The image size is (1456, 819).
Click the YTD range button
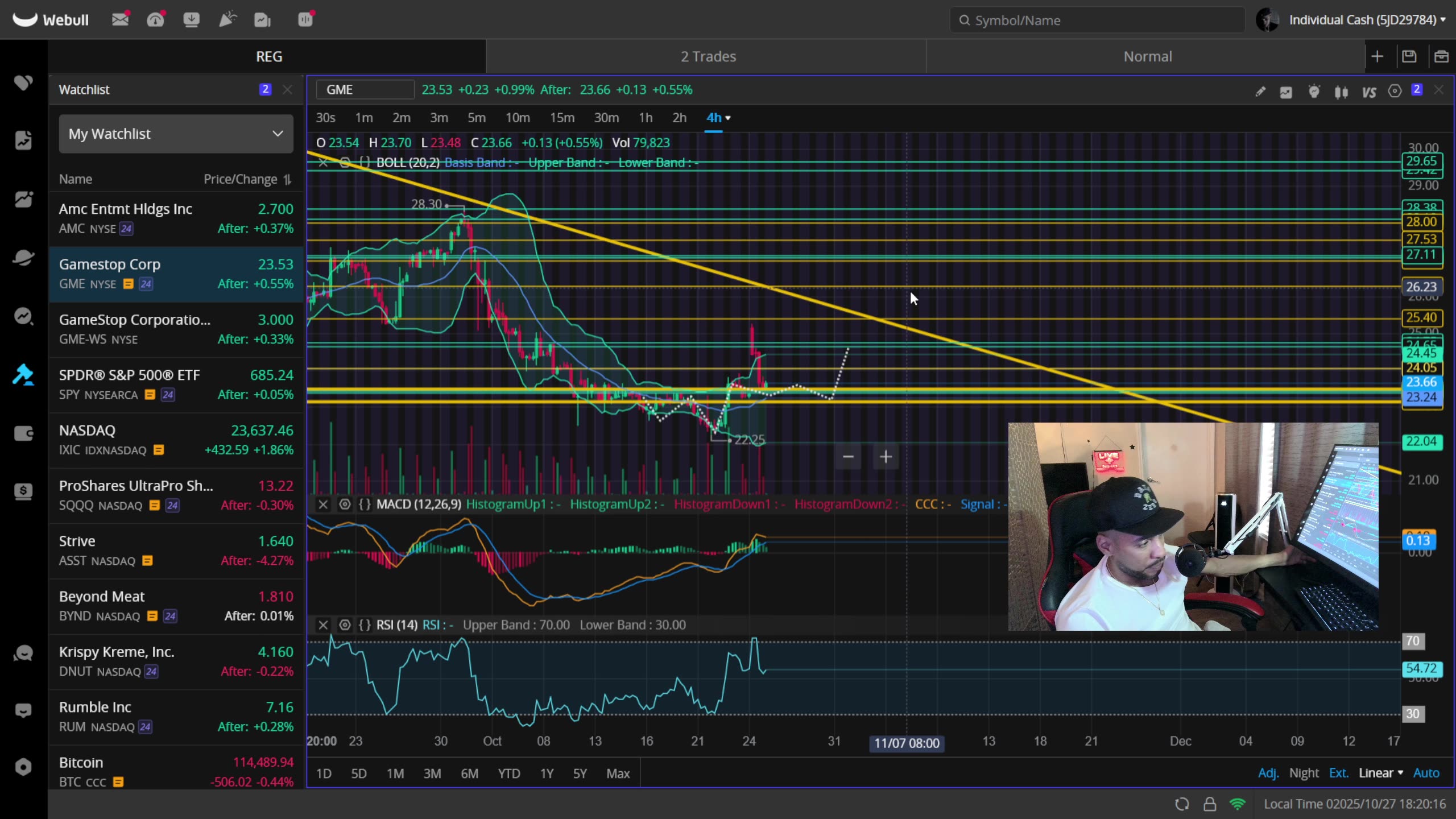tap(508, 773)
